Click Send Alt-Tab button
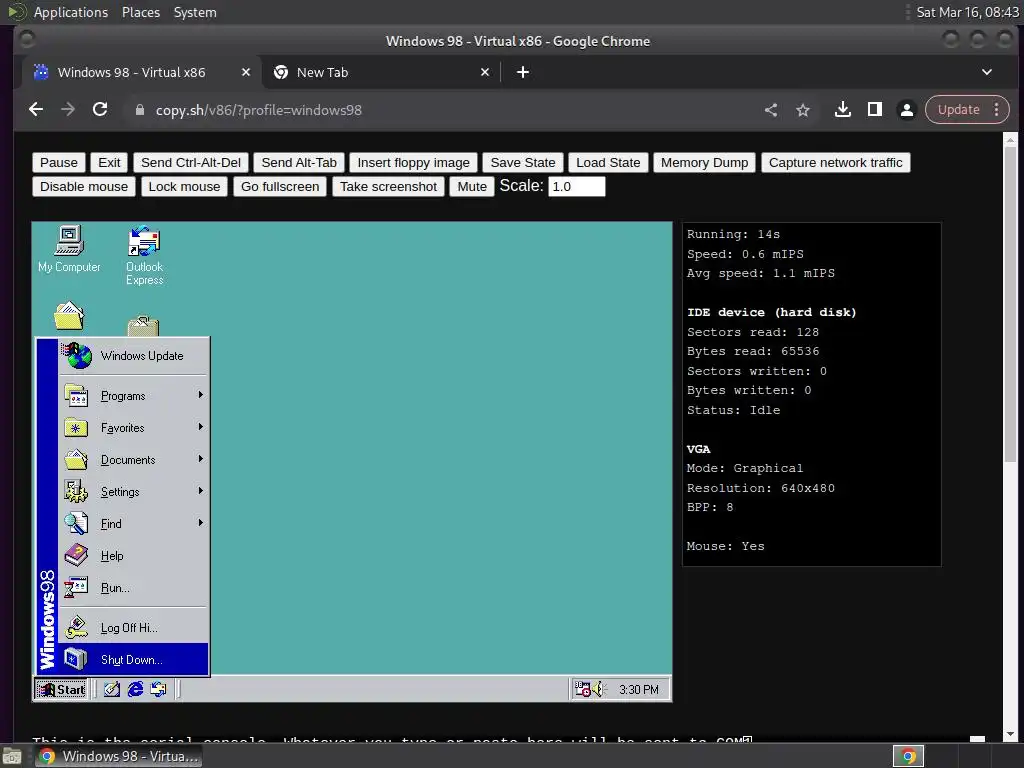Image resolution: width=1024 pixels, height=768 pixels. (299, 163)
